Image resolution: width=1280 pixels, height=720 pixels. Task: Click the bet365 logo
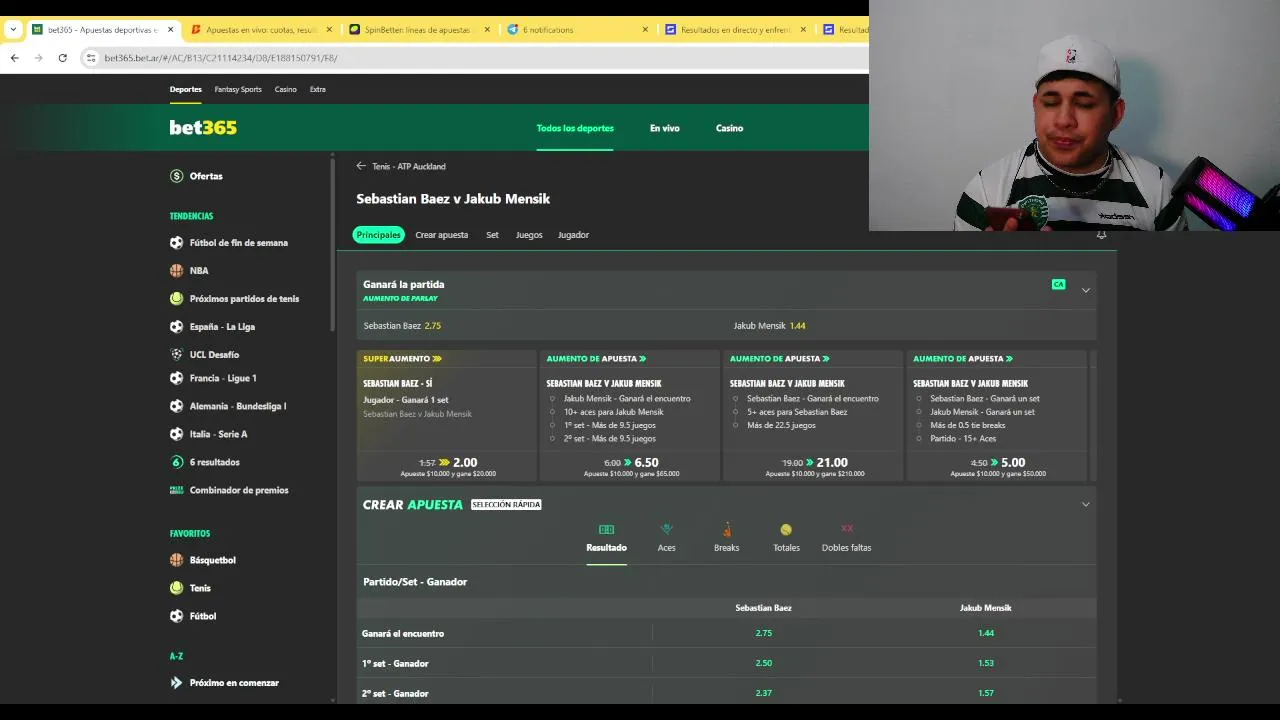pyautogui.click(x=203, y=128)
